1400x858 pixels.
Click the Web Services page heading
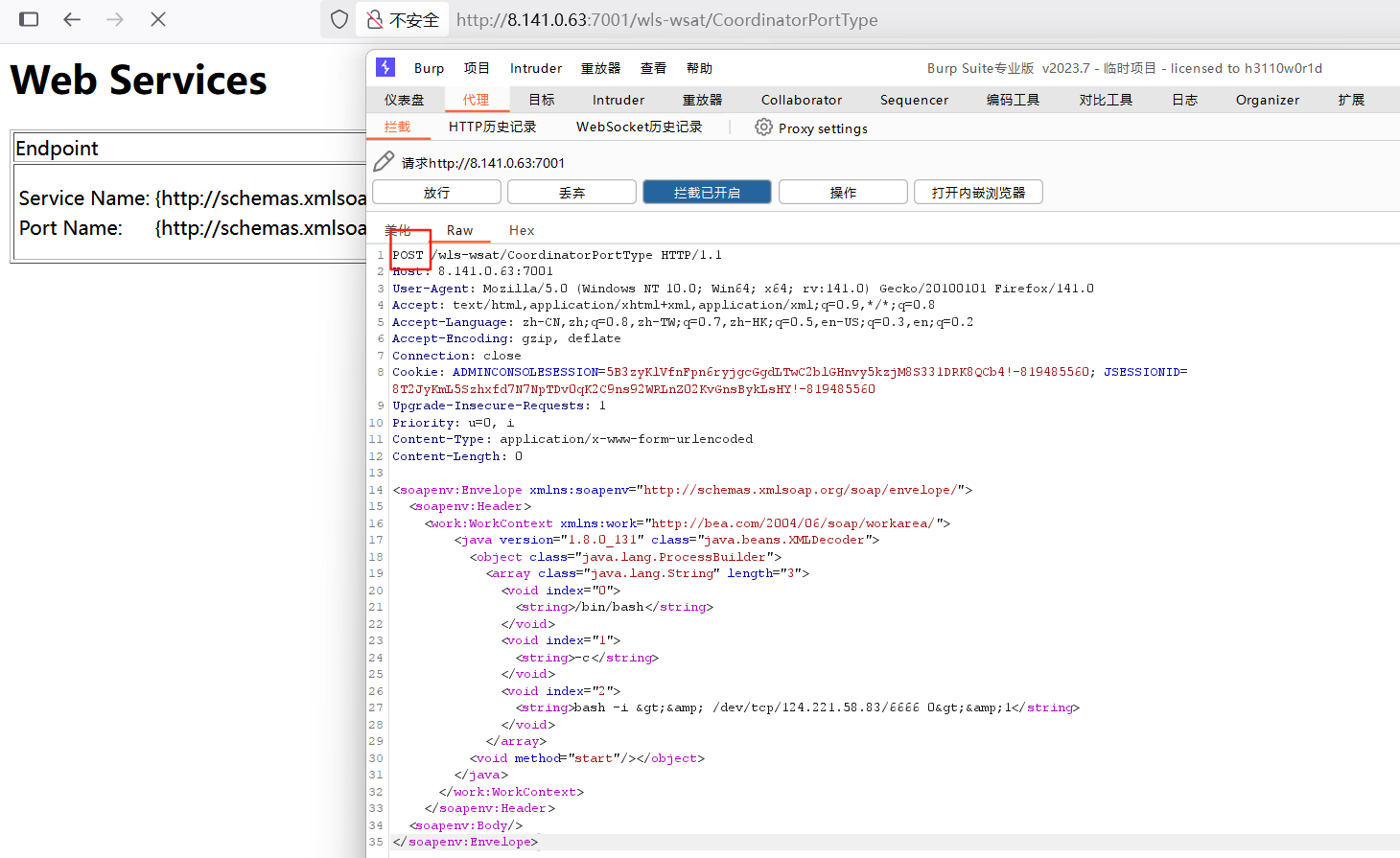[139, 80]
